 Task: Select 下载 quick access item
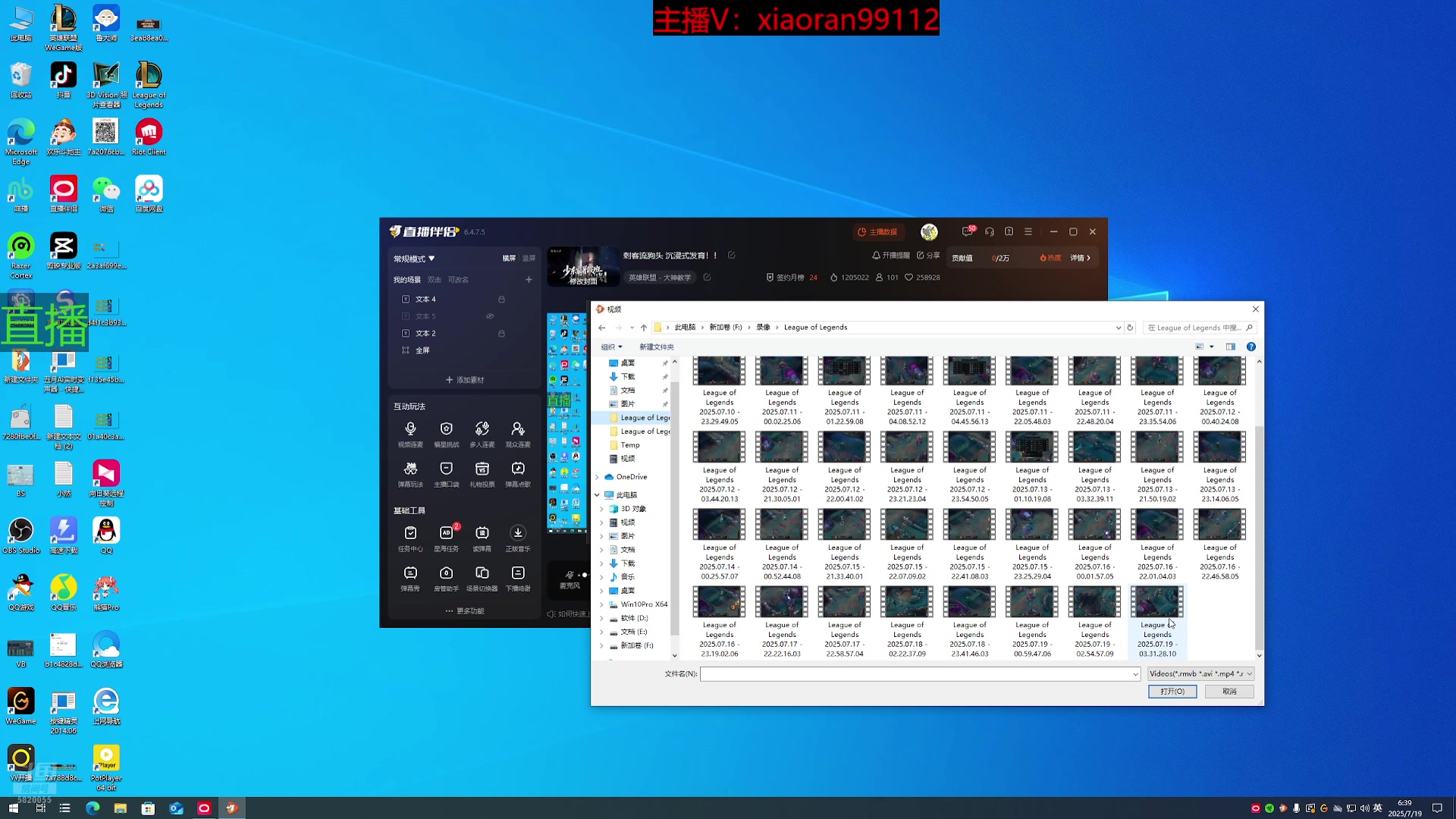[x=628, y=377]
